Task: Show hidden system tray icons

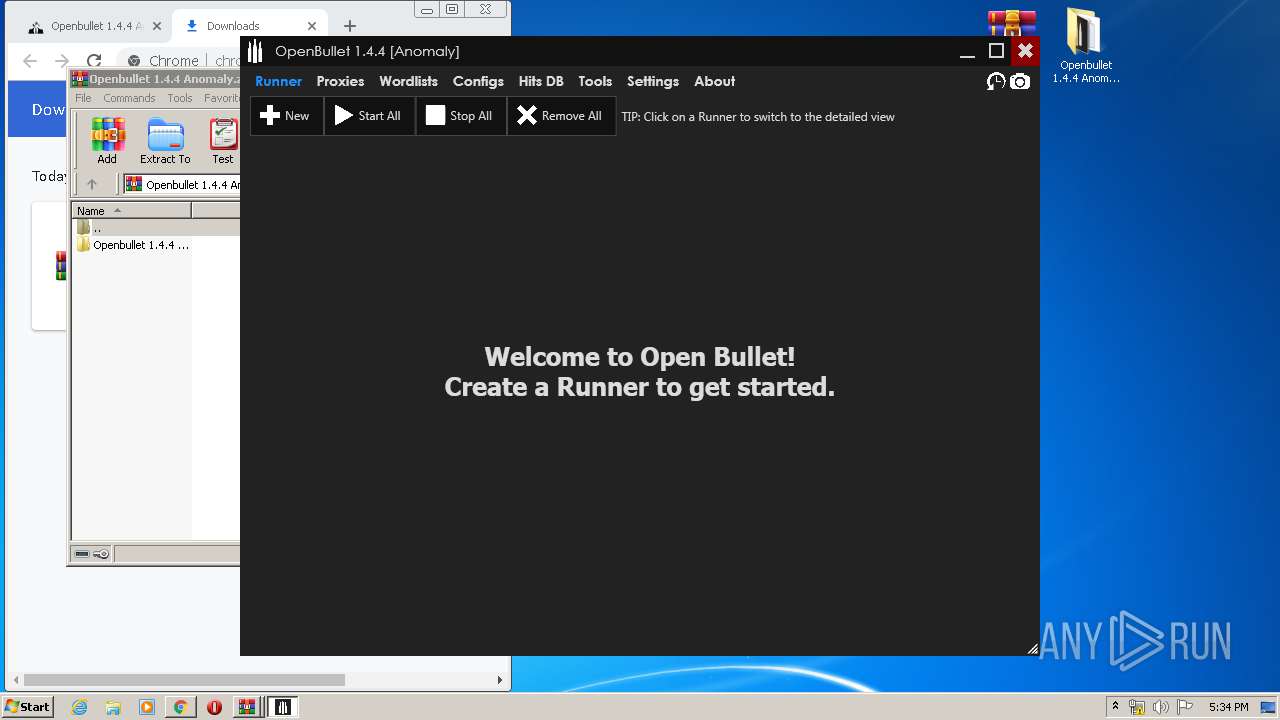Action: point(1115,707)
